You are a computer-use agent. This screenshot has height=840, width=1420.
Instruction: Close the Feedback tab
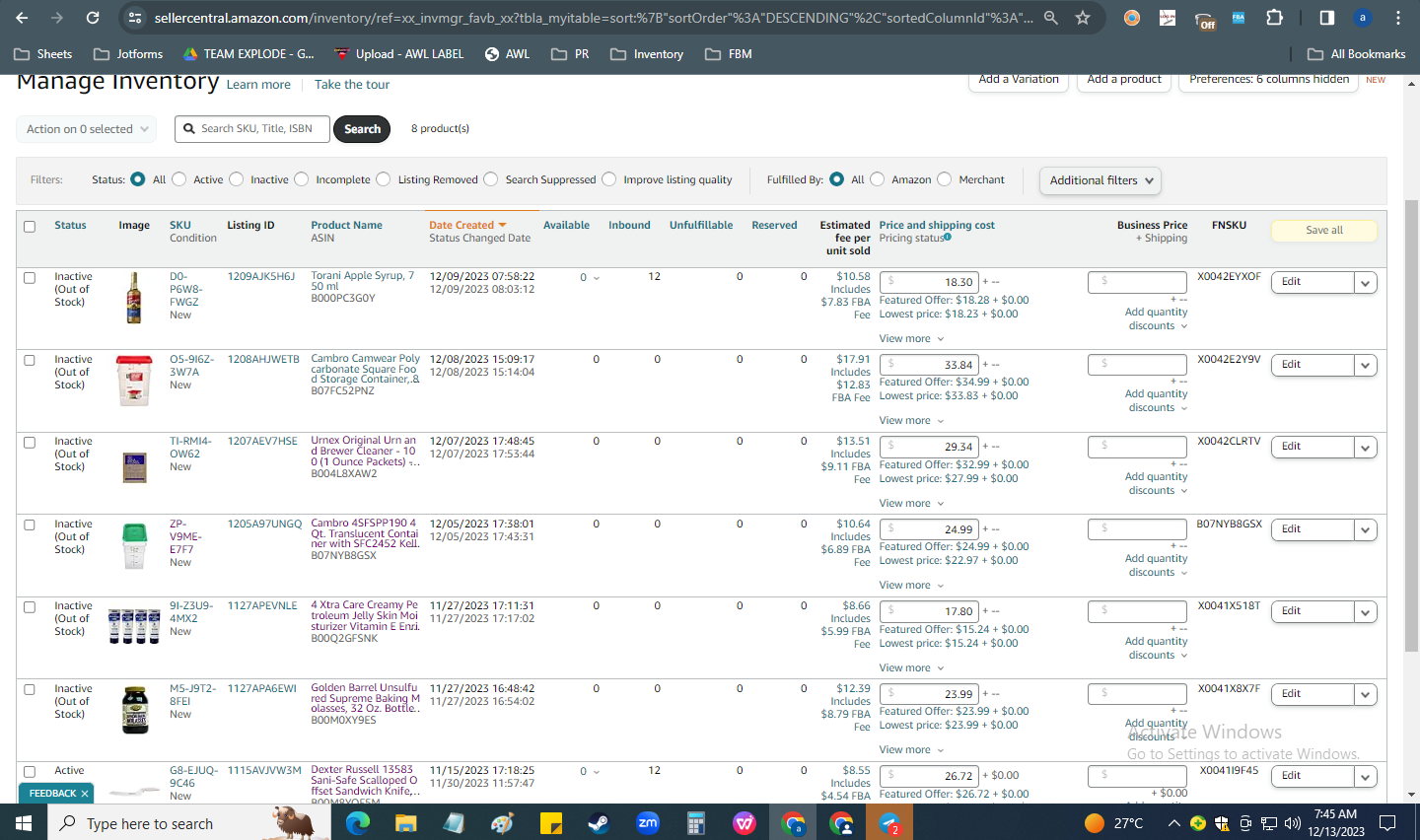click(x=85, y=794)
